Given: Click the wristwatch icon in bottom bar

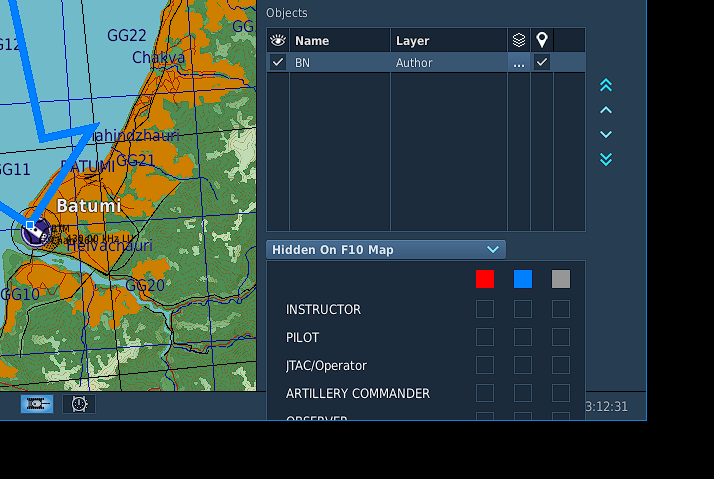Looking at the screenshot, I should tap(79, 404).
